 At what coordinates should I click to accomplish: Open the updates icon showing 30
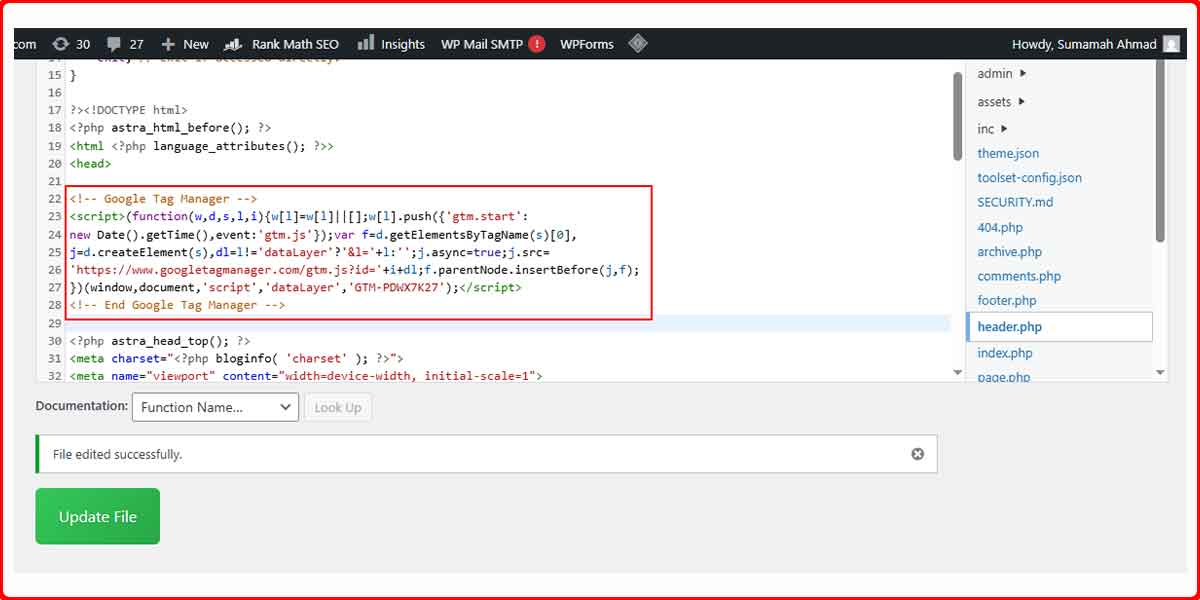(61, 44)
